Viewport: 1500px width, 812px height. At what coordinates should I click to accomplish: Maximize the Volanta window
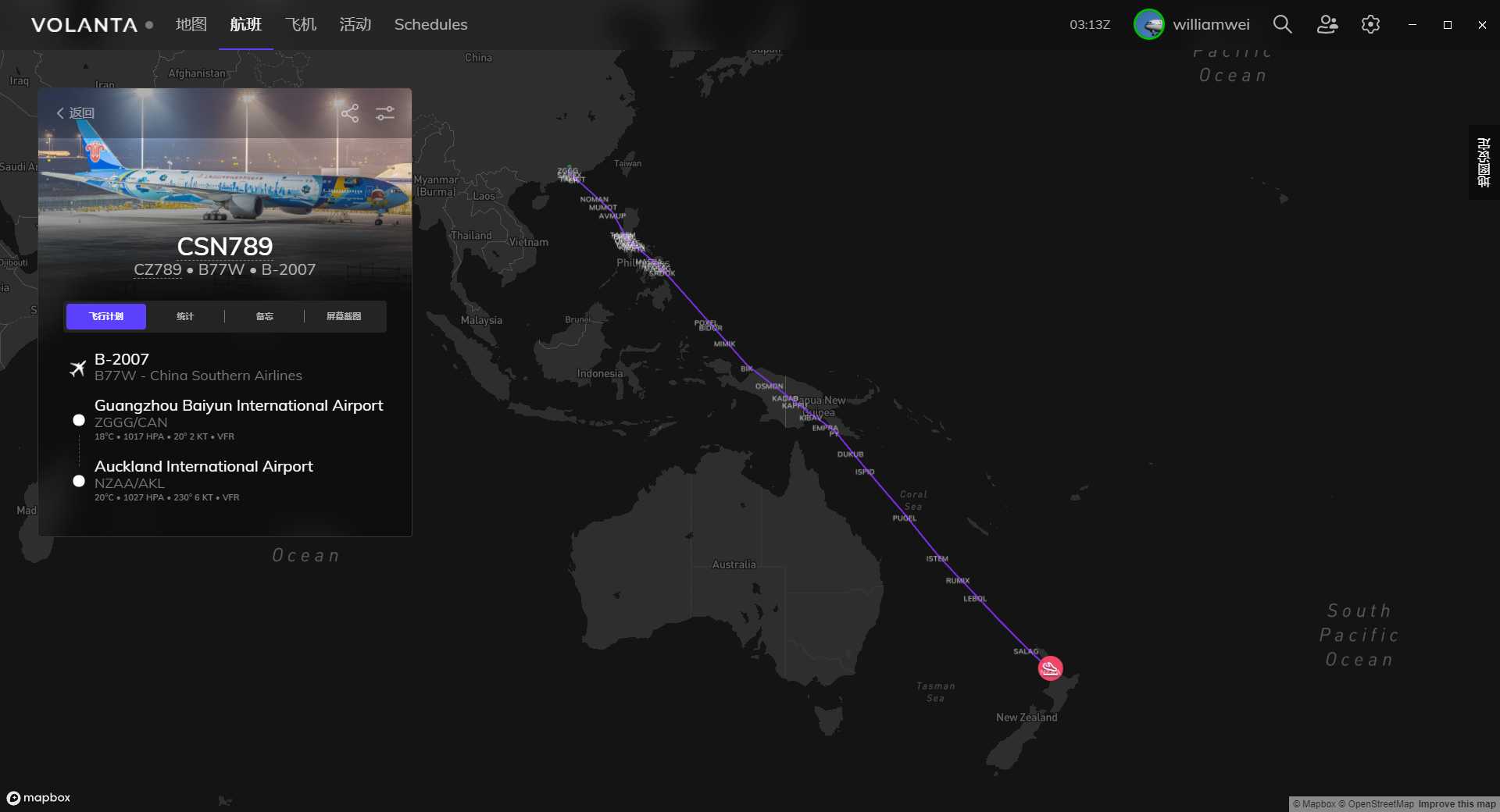tap(1447, 24)
